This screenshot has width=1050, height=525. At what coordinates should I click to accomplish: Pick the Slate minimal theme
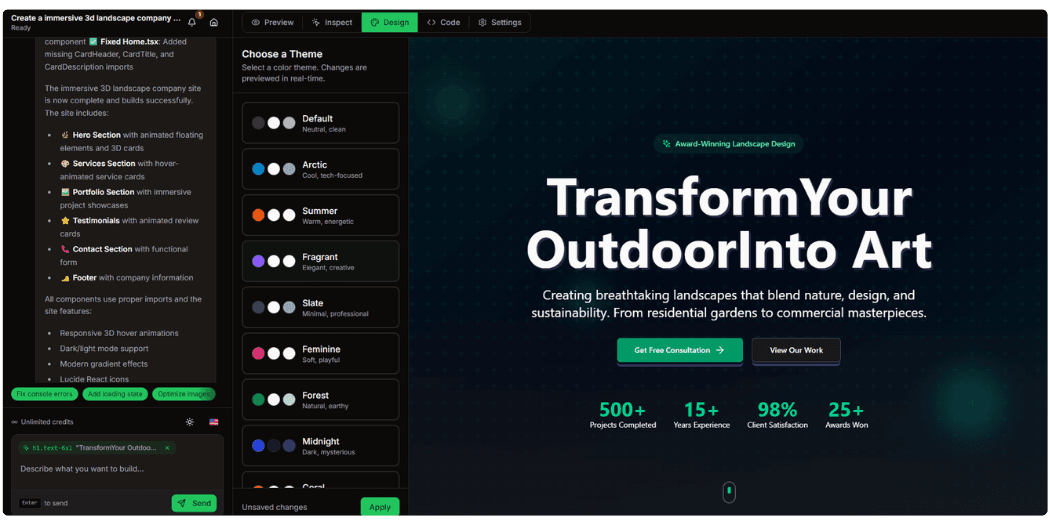[x=320, y=308]
